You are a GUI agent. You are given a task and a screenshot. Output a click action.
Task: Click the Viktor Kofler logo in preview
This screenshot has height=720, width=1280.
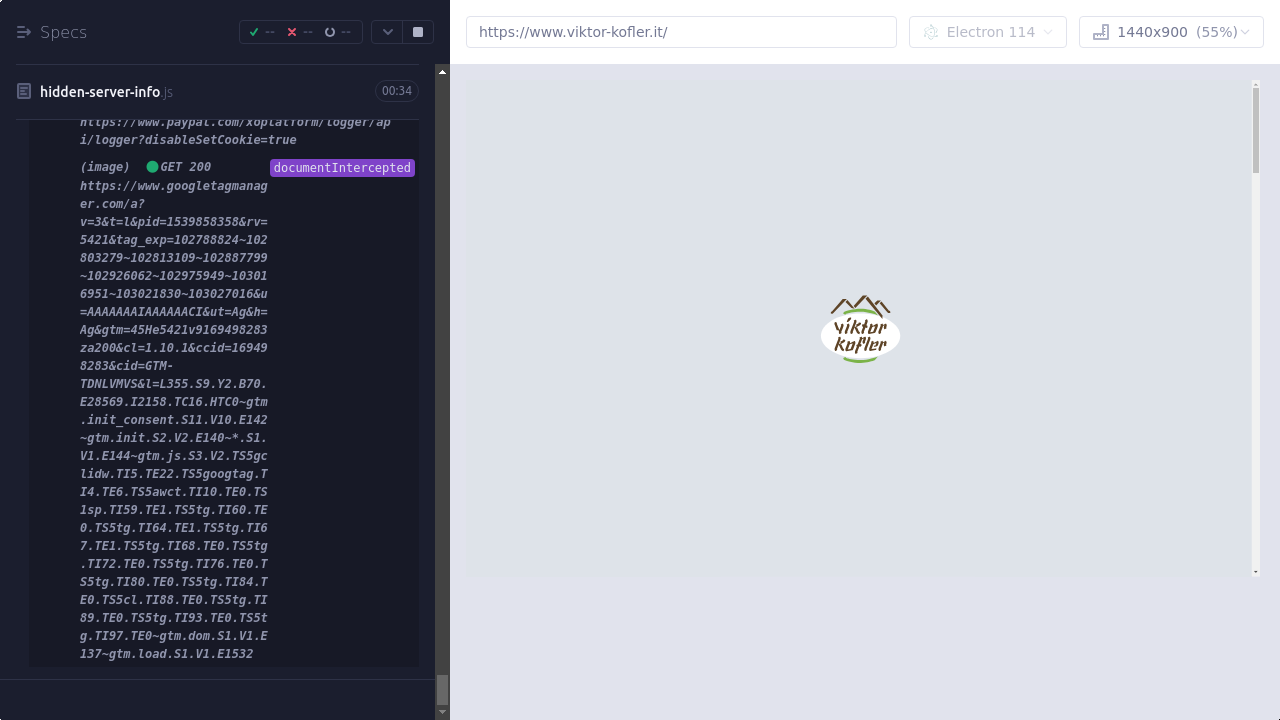[860, 330]
